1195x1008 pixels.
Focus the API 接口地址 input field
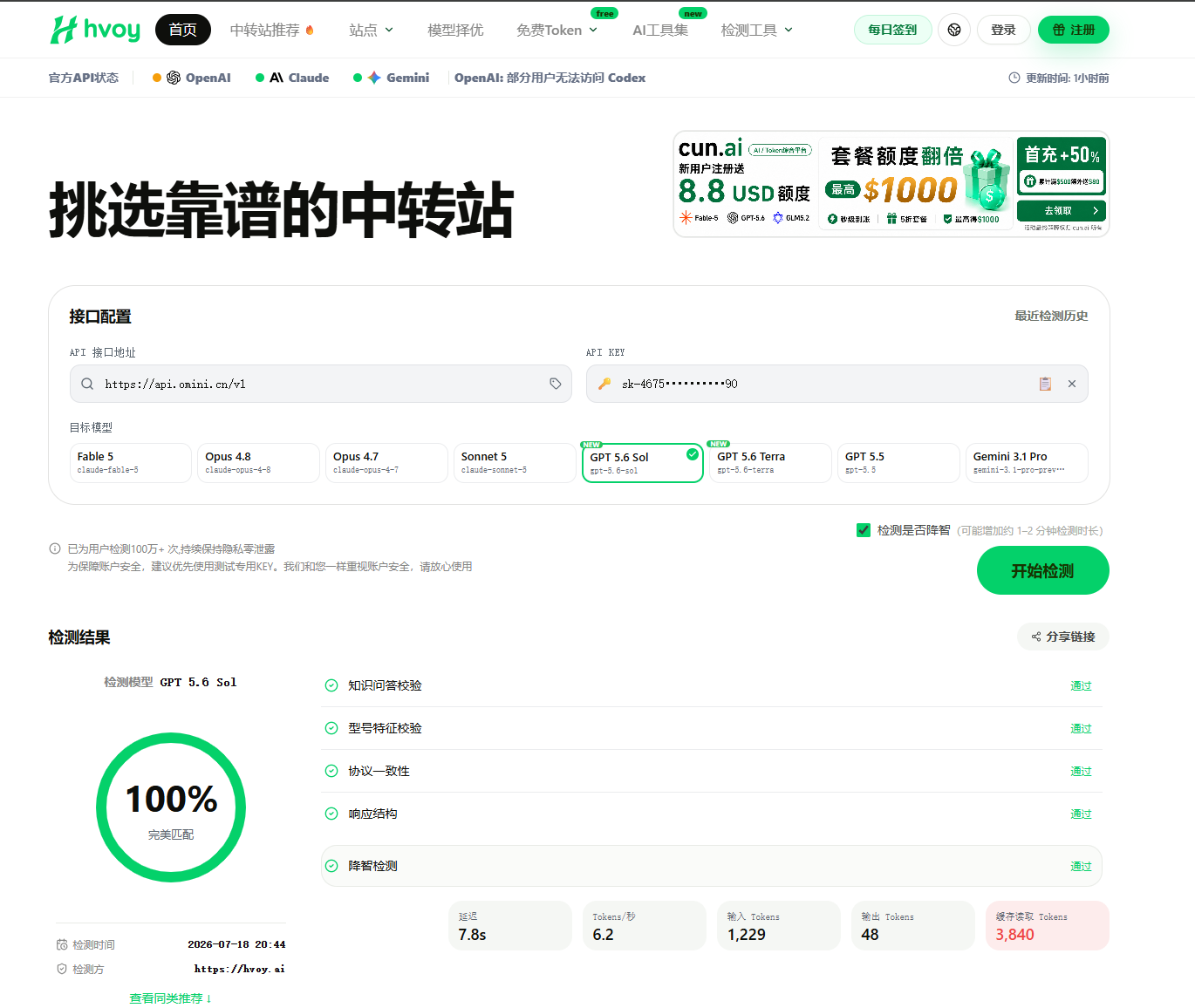pyautogui.click(x=321, y=384)
